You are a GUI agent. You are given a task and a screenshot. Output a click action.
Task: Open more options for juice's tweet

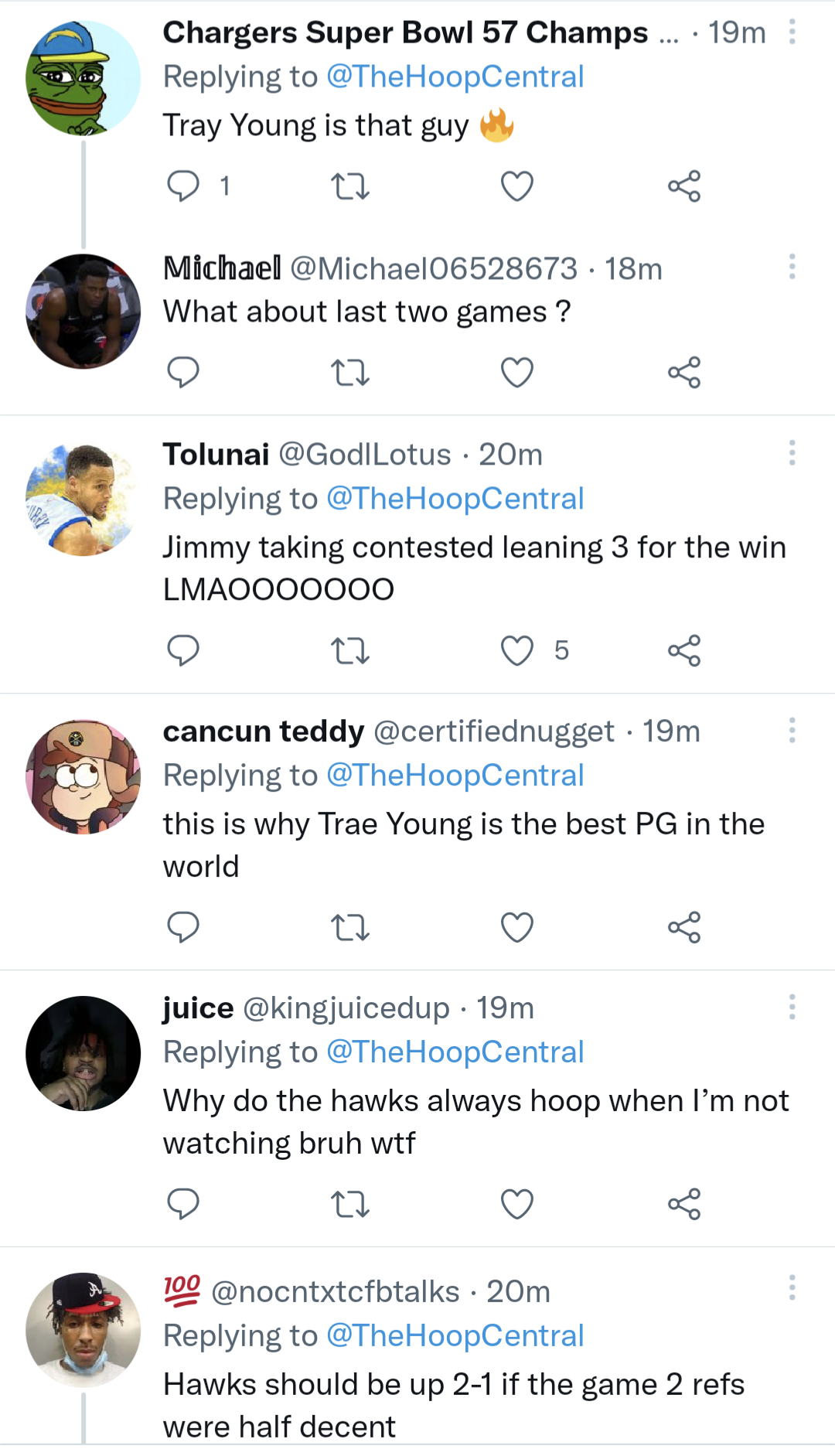(x=792, y=1007)
